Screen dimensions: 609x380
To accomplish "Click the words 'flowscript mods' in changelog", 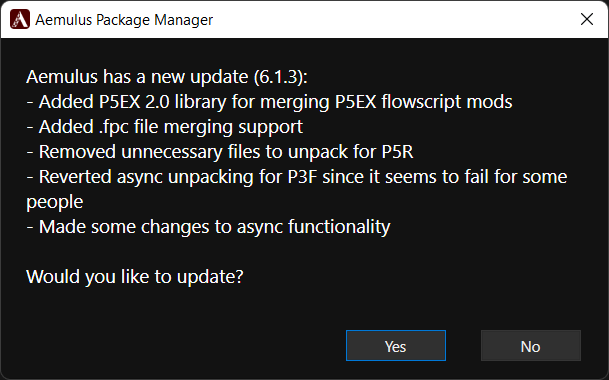I will [447, 102].
